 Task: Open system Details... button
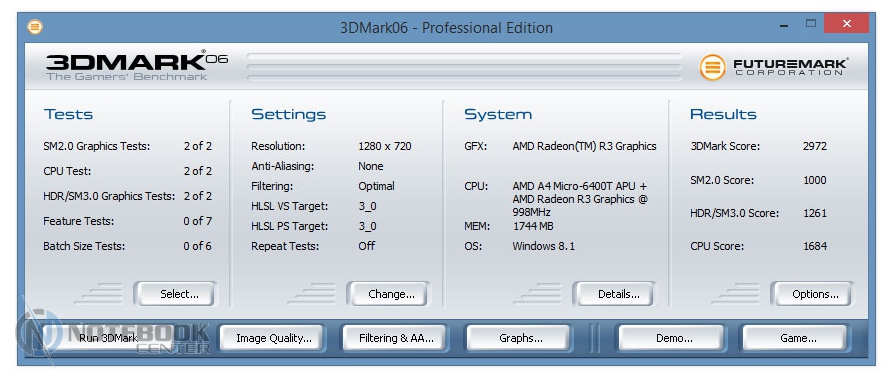coord(614,294)
